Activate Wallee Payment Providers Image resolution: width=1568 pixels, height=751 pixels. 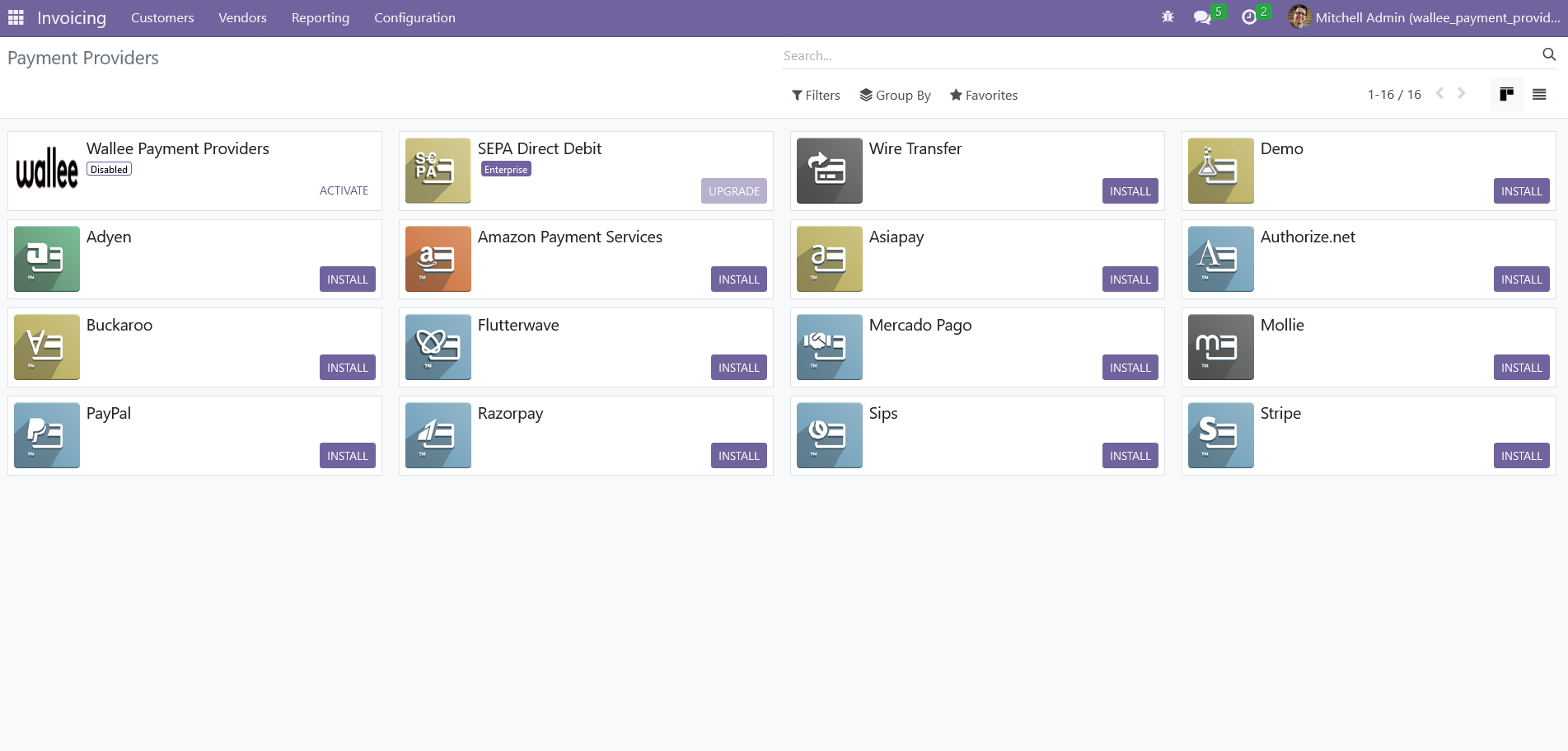pyautogui.click(x=344, y=190)
